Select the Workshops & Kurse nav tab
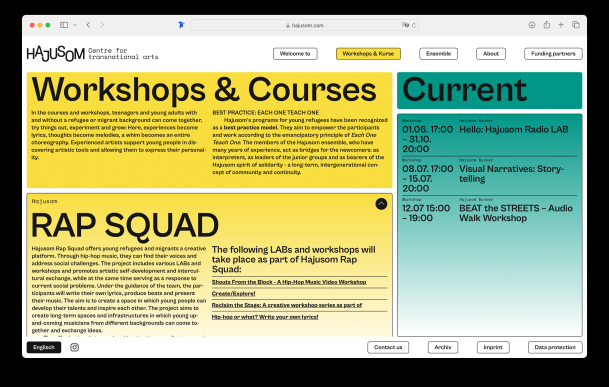The width and height of the screenshot is (609, 387). 368,54
